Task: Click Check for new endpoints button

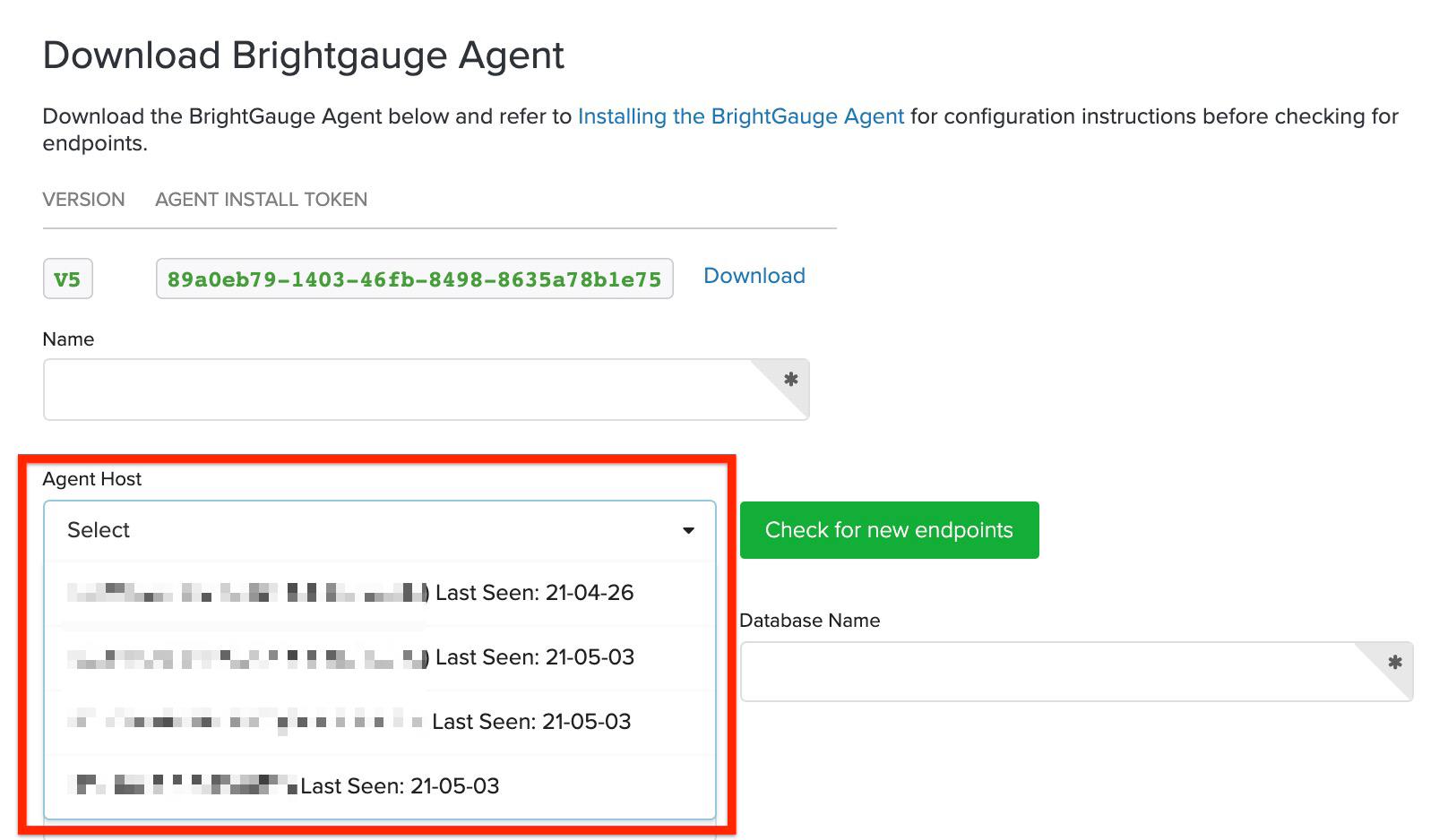Action: (x=889, y=530)
